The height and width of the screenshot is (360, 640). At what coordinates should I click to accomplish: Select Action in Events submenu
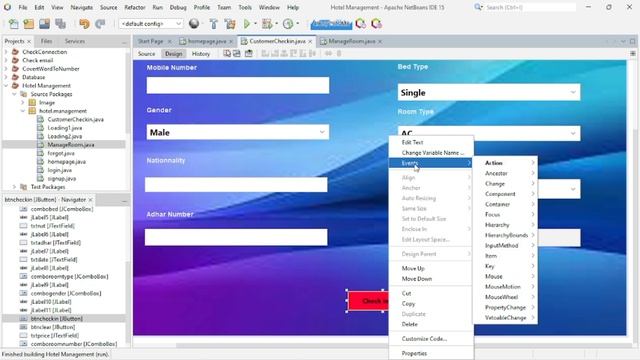coord(505,163)
